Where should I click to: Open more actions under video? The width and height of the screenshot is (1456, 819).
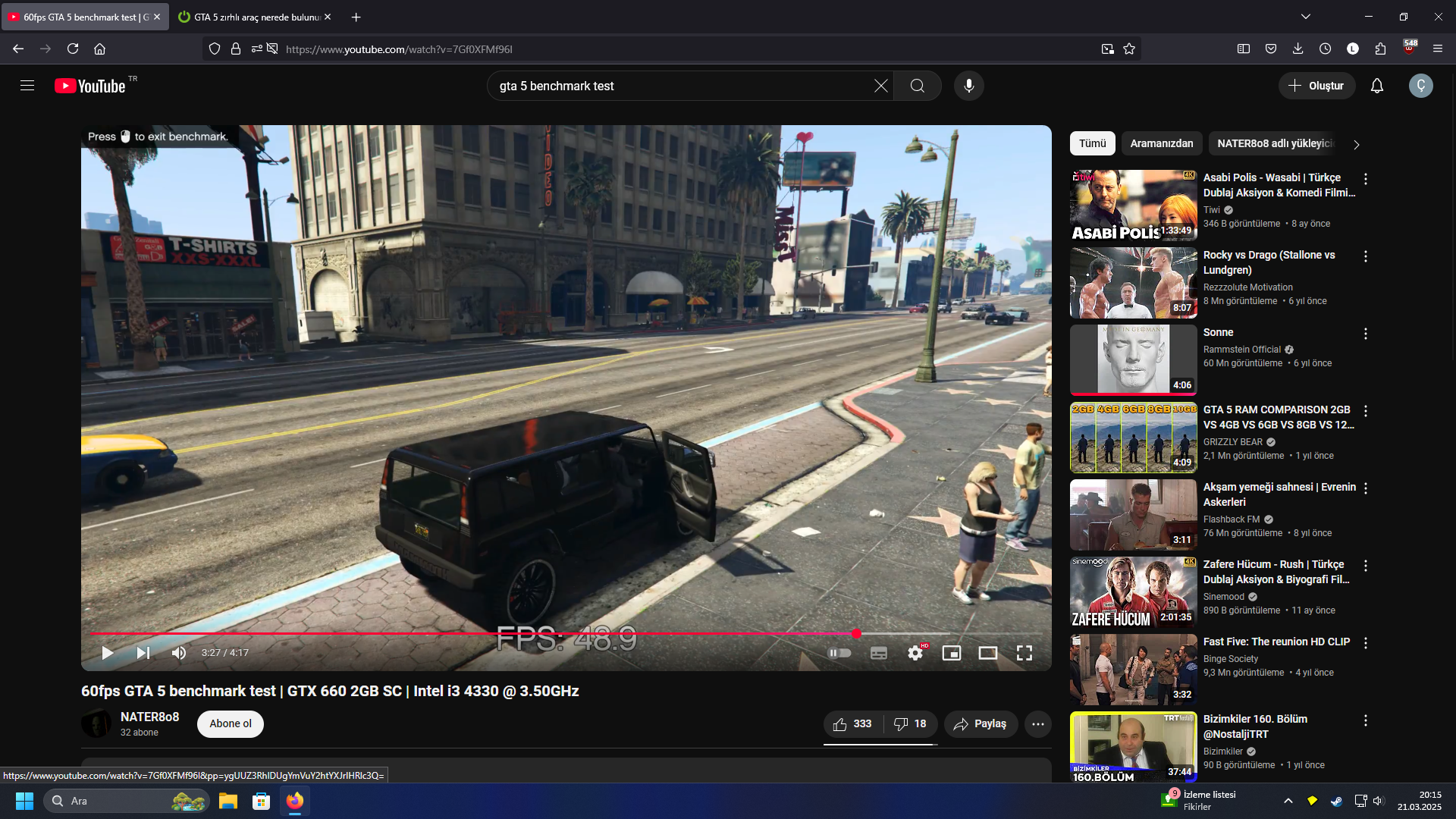pos(1037,724)
